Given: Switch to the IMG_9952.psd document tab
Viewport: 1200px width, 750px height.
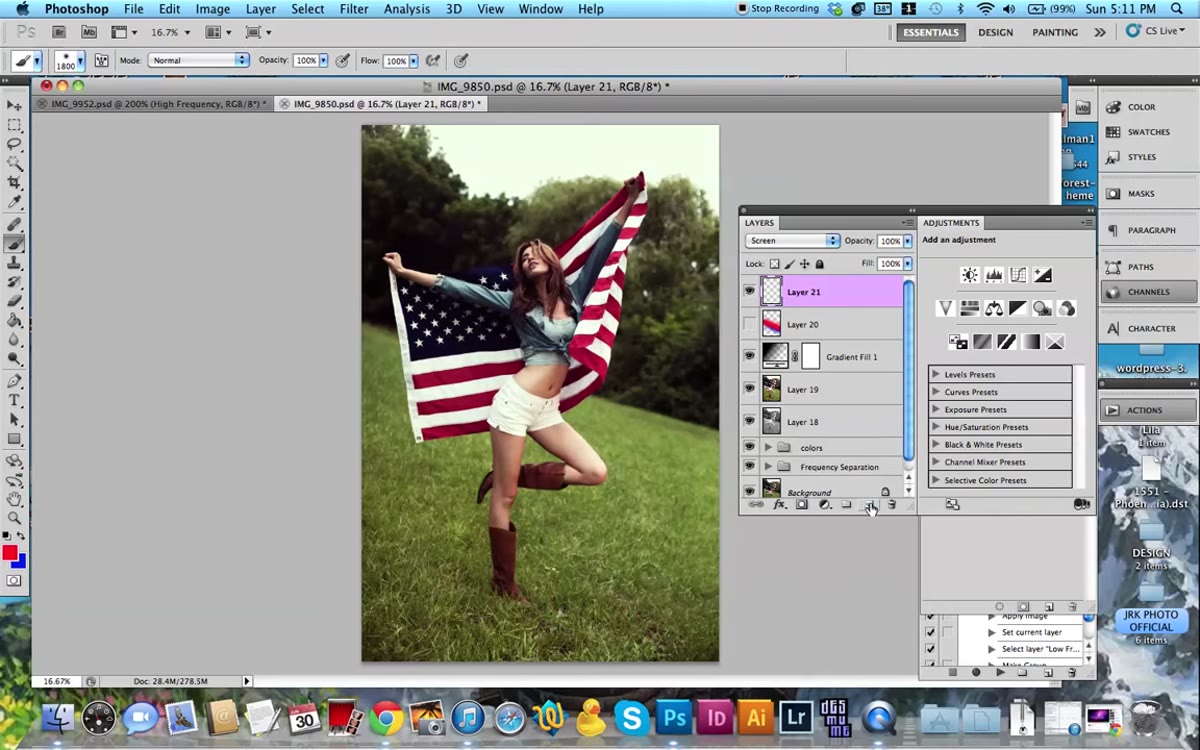Looking at the screenshot, I should click(152, 104).
